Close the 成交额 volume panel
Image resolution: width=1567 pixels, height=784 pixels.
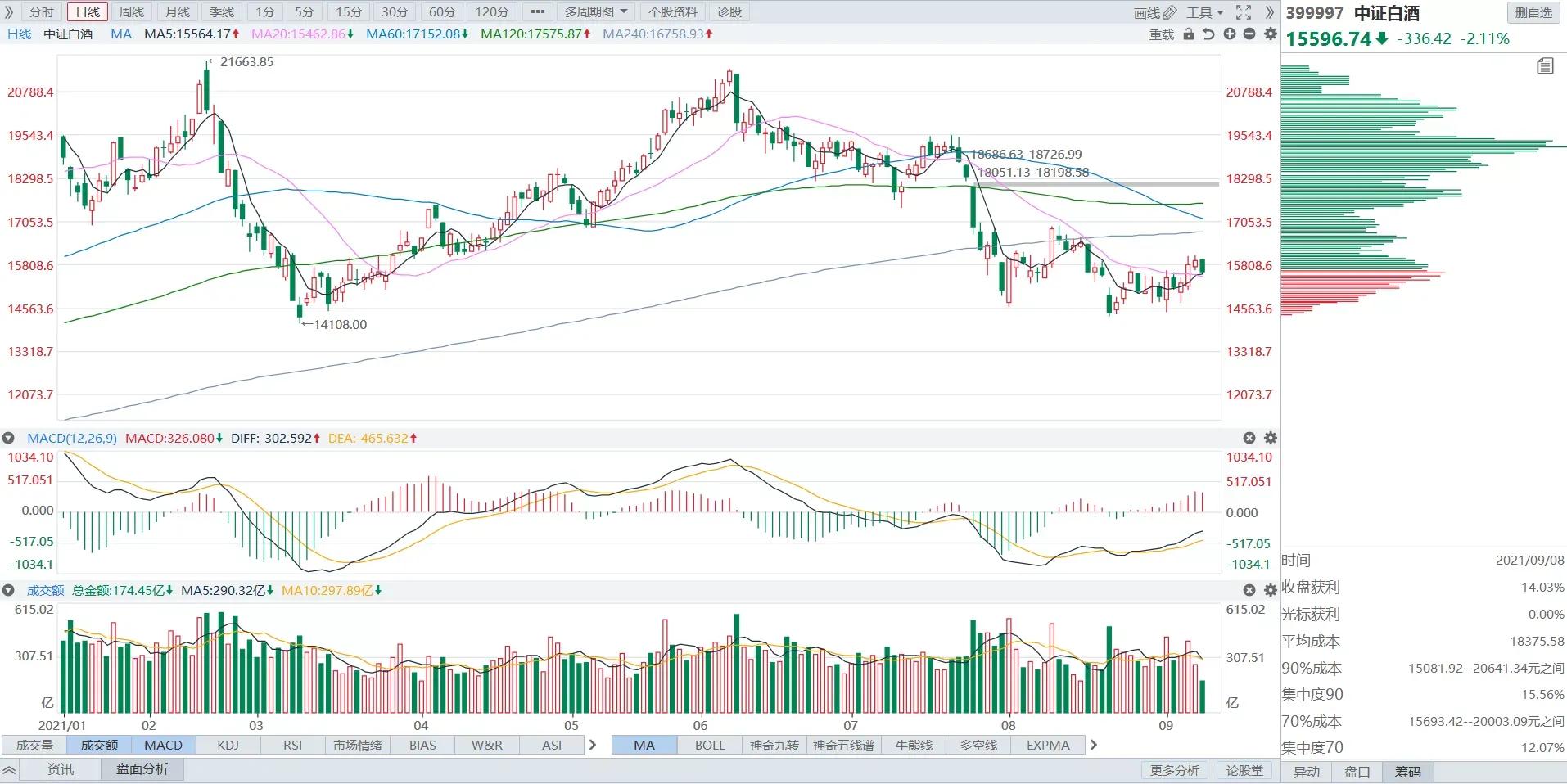click(x=1249, y=590)
